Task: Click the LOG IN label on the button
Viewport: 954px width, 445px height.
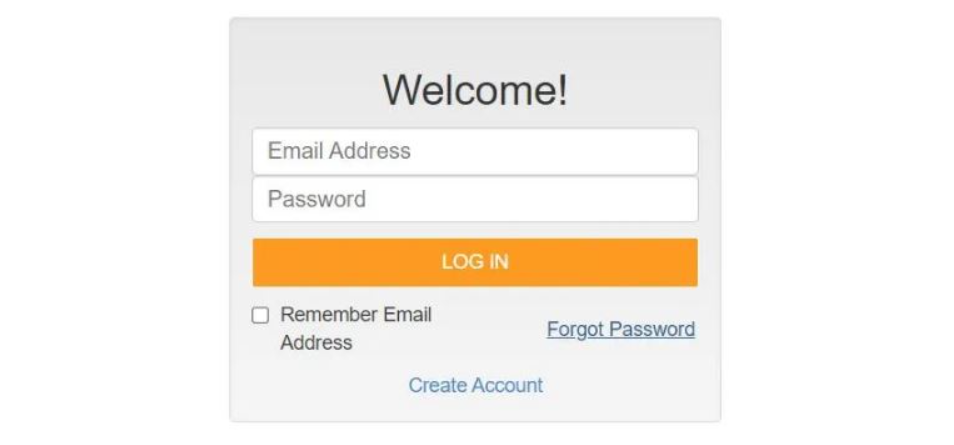Action: (x=475, y=262)
